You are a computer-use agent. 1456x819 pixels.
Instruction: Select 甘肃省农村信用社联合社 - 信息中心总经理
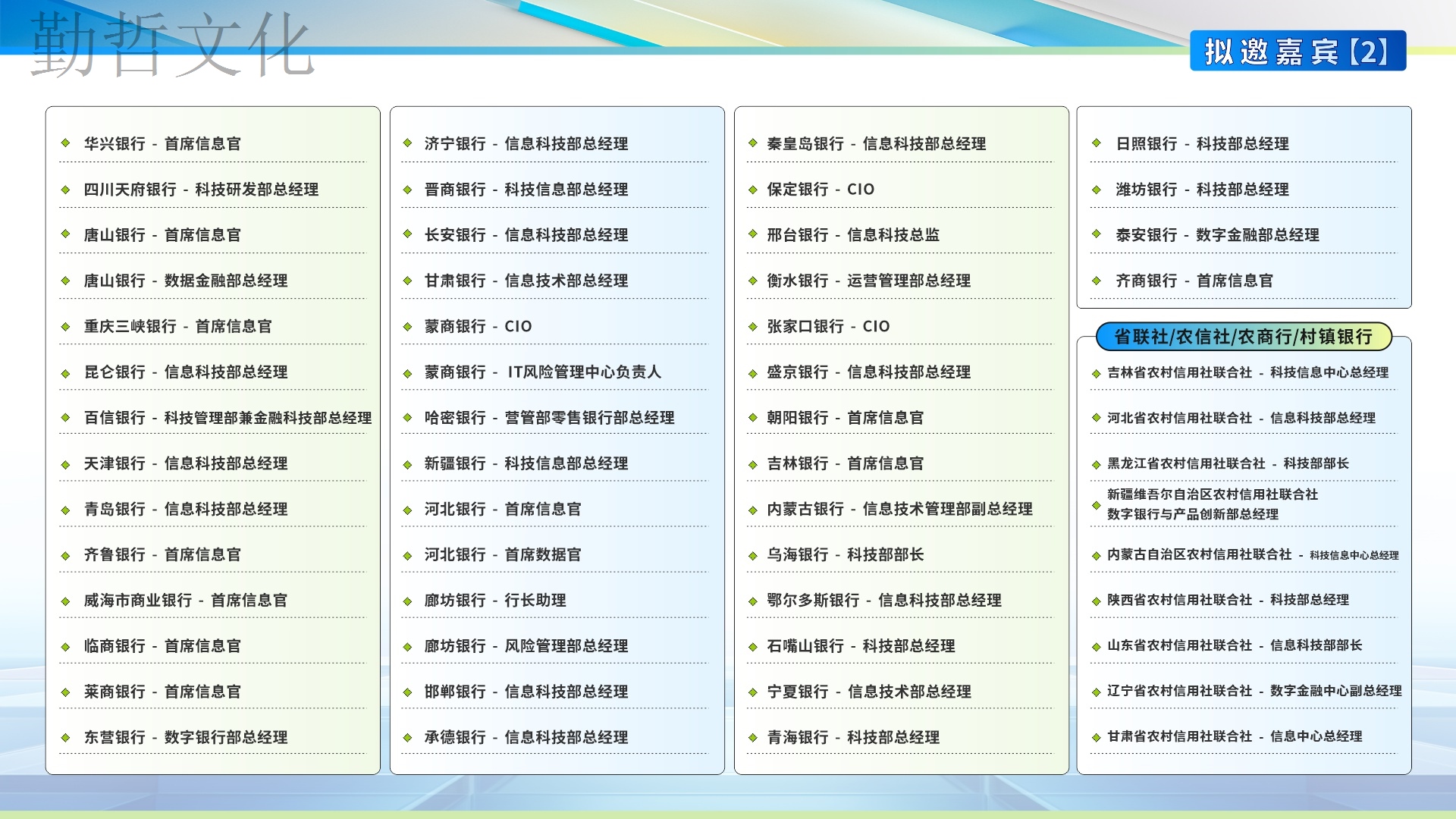coord(1235,736)
